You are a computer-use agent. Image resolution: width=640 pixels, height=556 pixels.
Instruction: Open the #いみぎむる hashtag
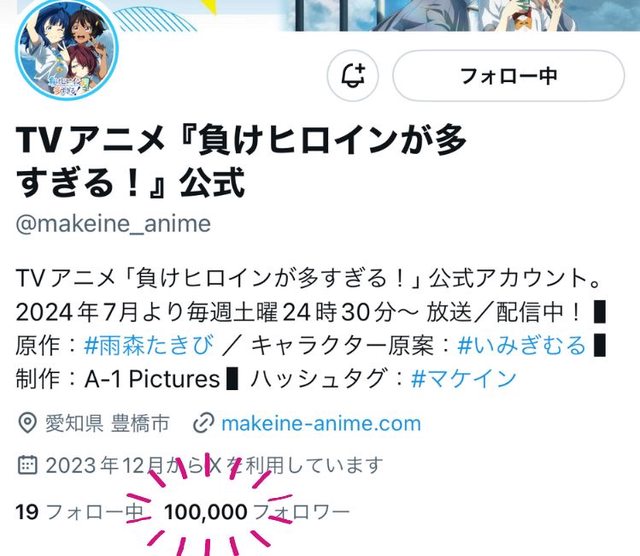point(522,345)
